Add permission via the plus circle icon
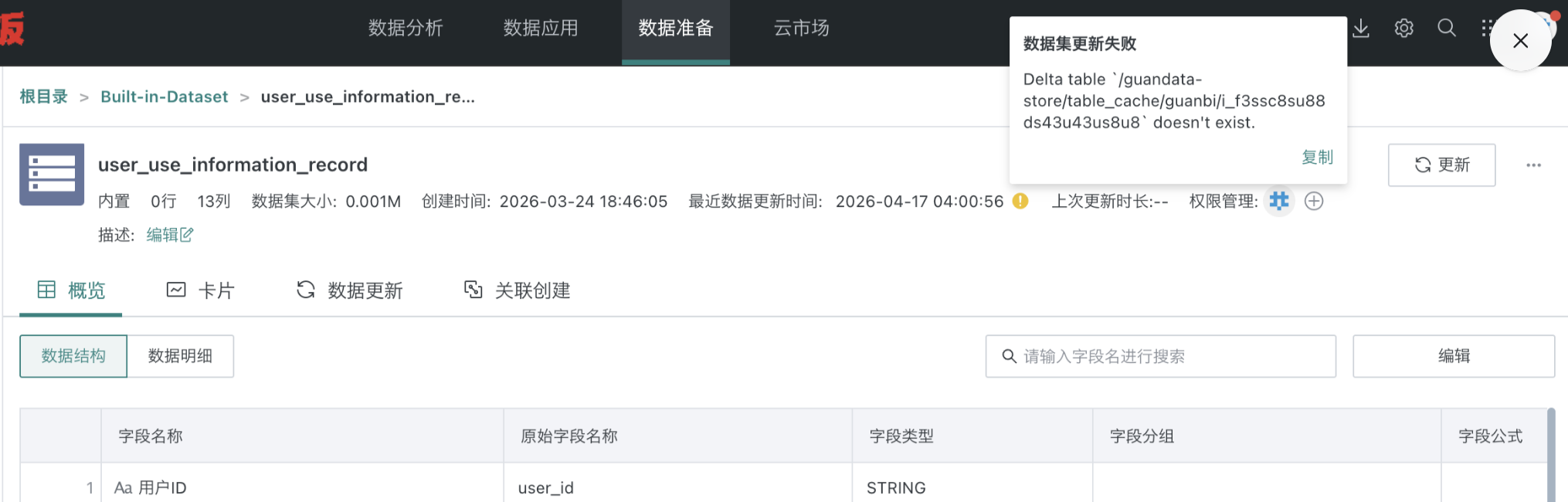 click(x=1314, y=201)
